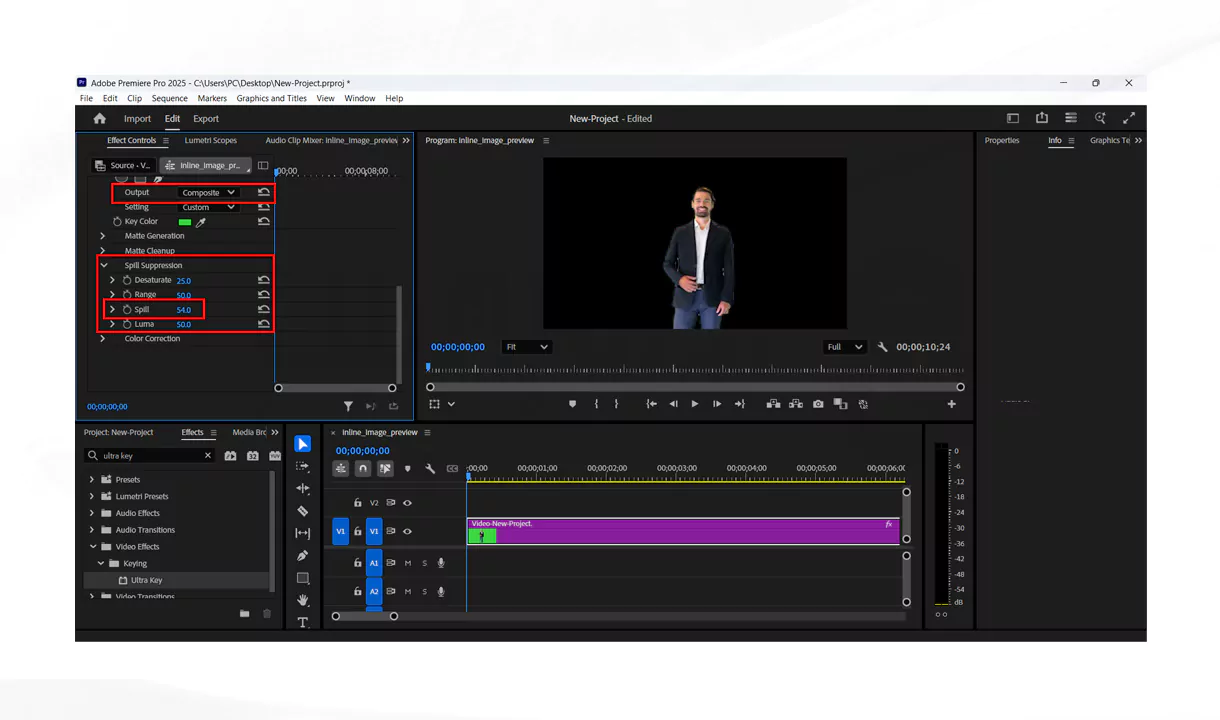
Task: Activate the Pen tool in timeline tools
Action: point(303,556)
